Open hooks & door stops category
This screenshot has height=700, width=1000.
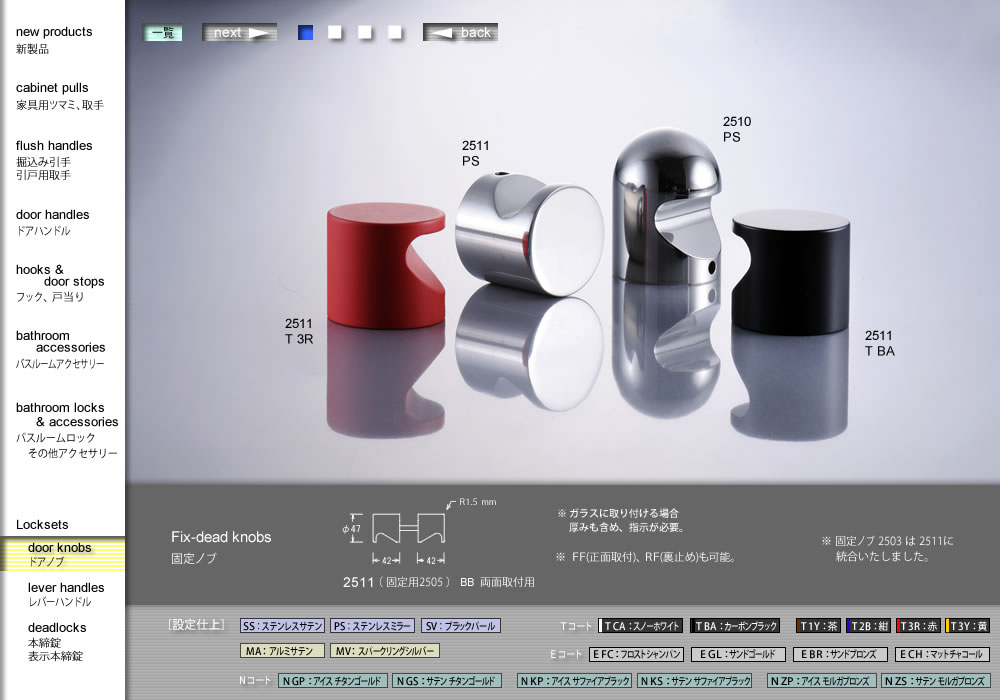pyautogui.click(x=59, y=282)
